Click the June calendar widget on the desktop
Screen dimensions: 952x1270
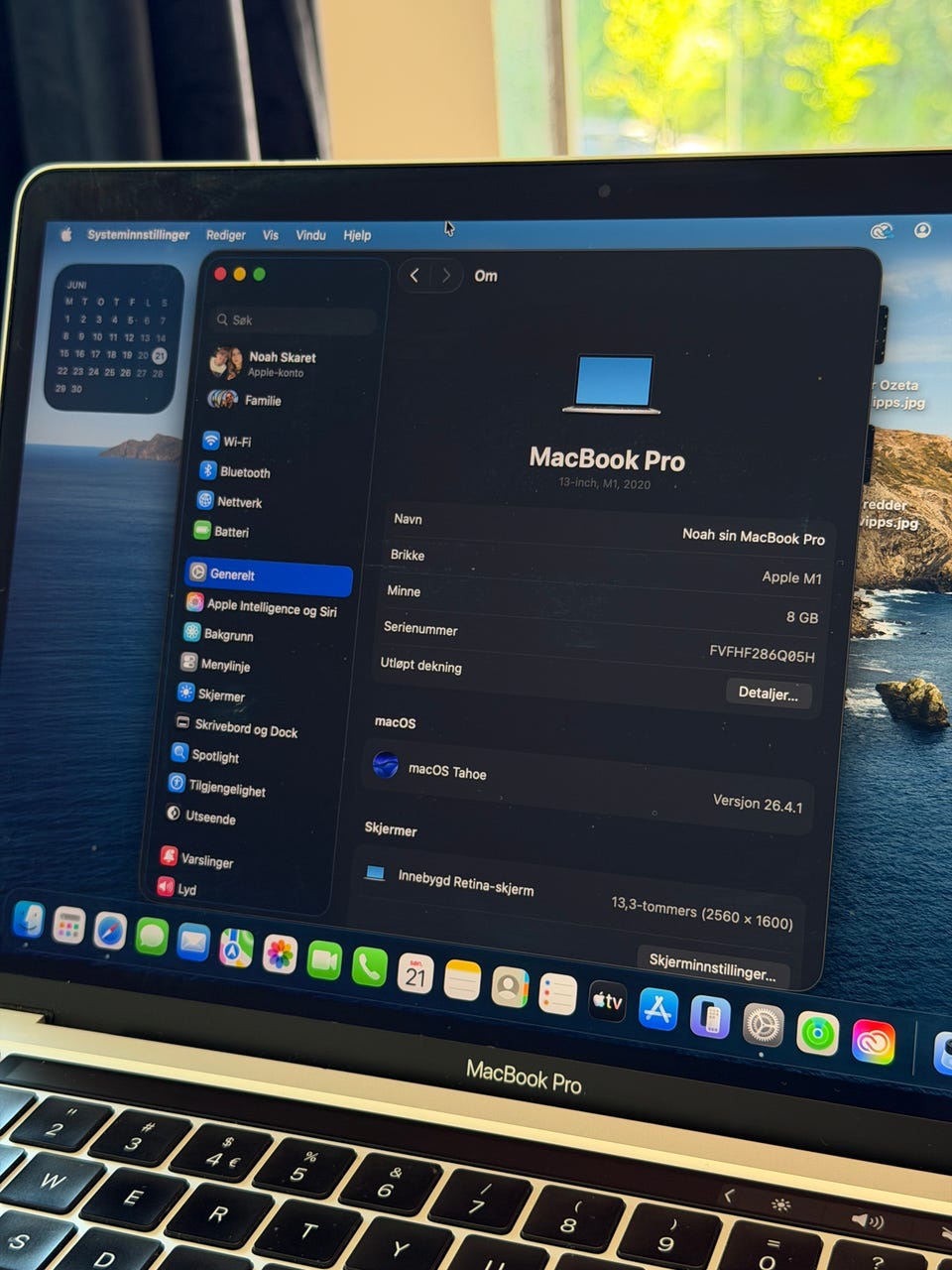click(112, 337)
